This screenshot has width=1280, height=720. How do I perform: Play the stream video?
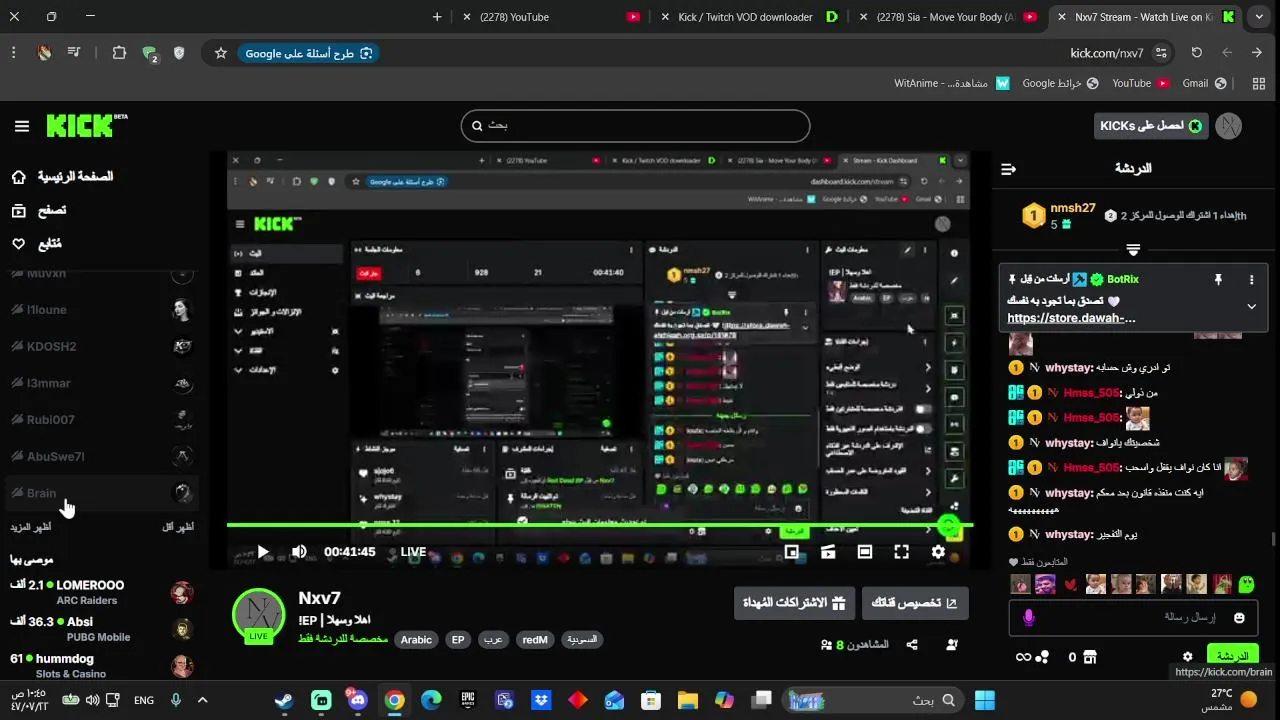(263, 552)
